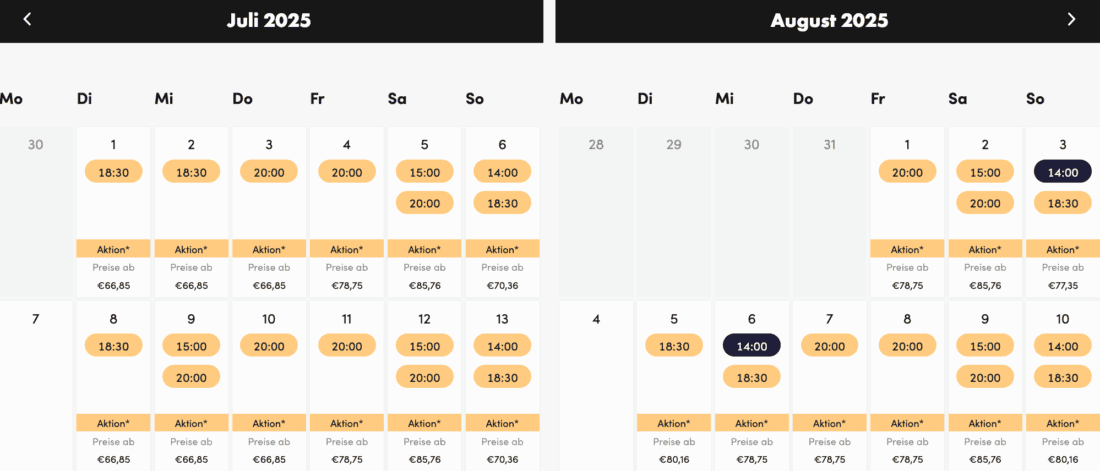Select 20:00 showtime on August 7
This screenshot has width=1100, height=471.
point(829,346)
